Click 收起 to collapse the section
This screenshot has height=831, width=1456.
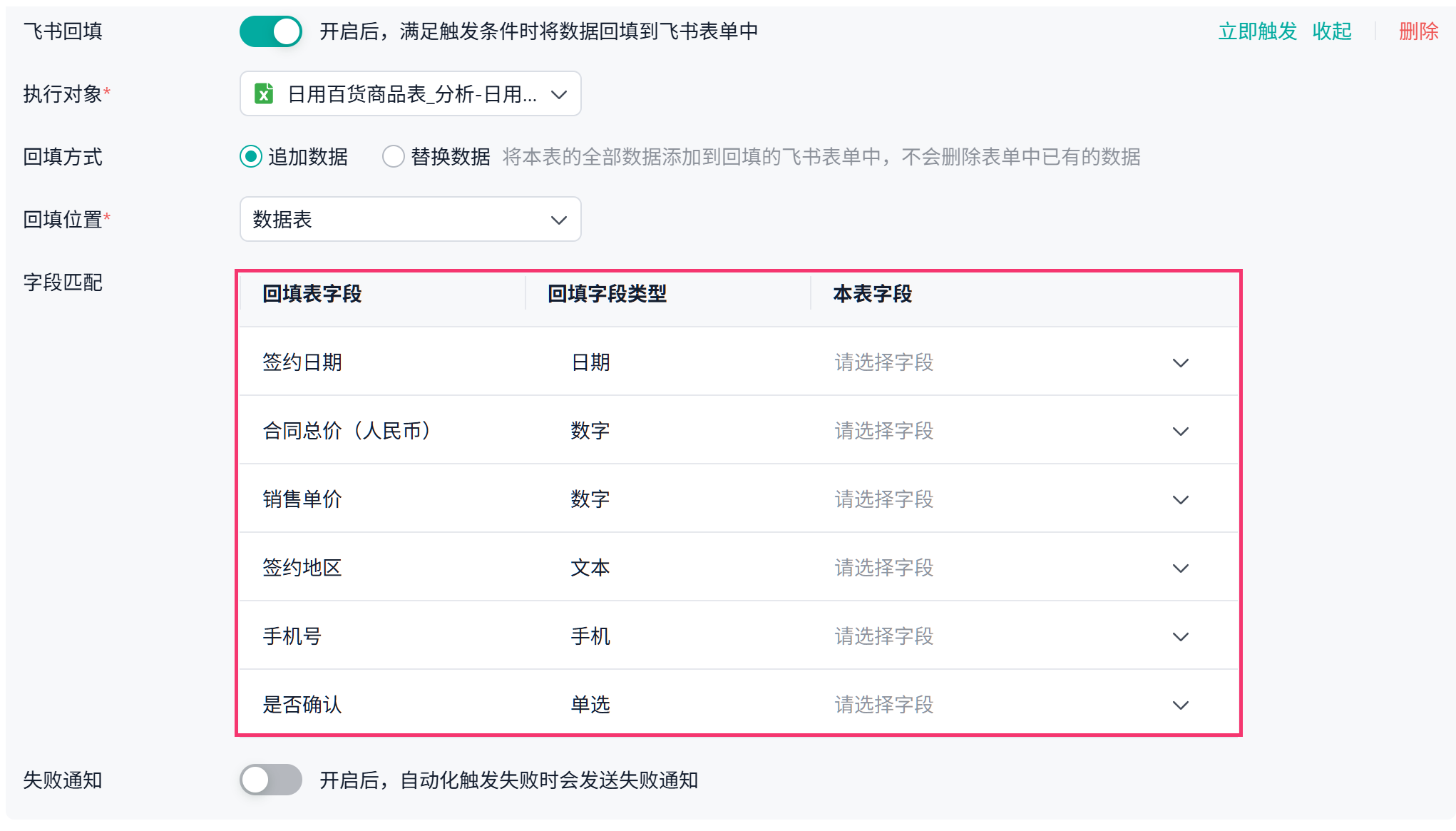1332,31
